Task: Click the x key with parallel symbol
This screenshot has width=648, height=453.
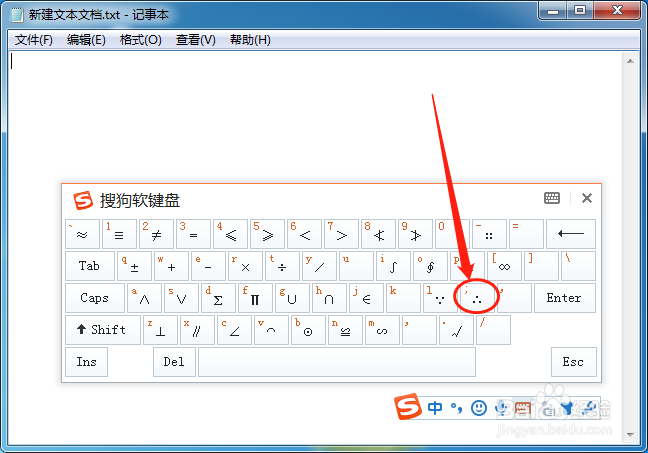Action: pyautogui.click(x=197, y=330)
